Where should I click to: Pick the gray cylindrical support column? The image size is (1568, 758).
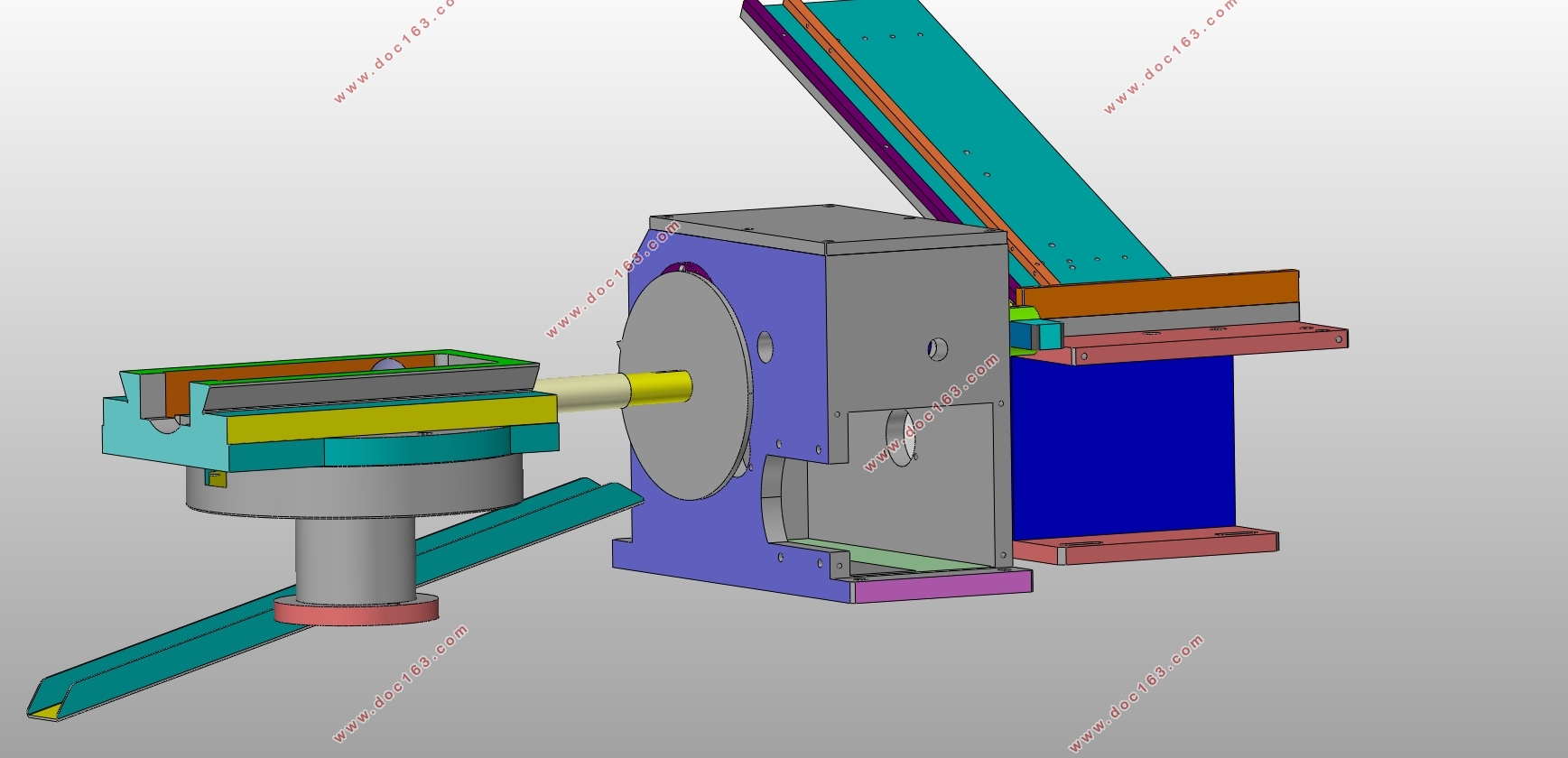tap(356, 558)
